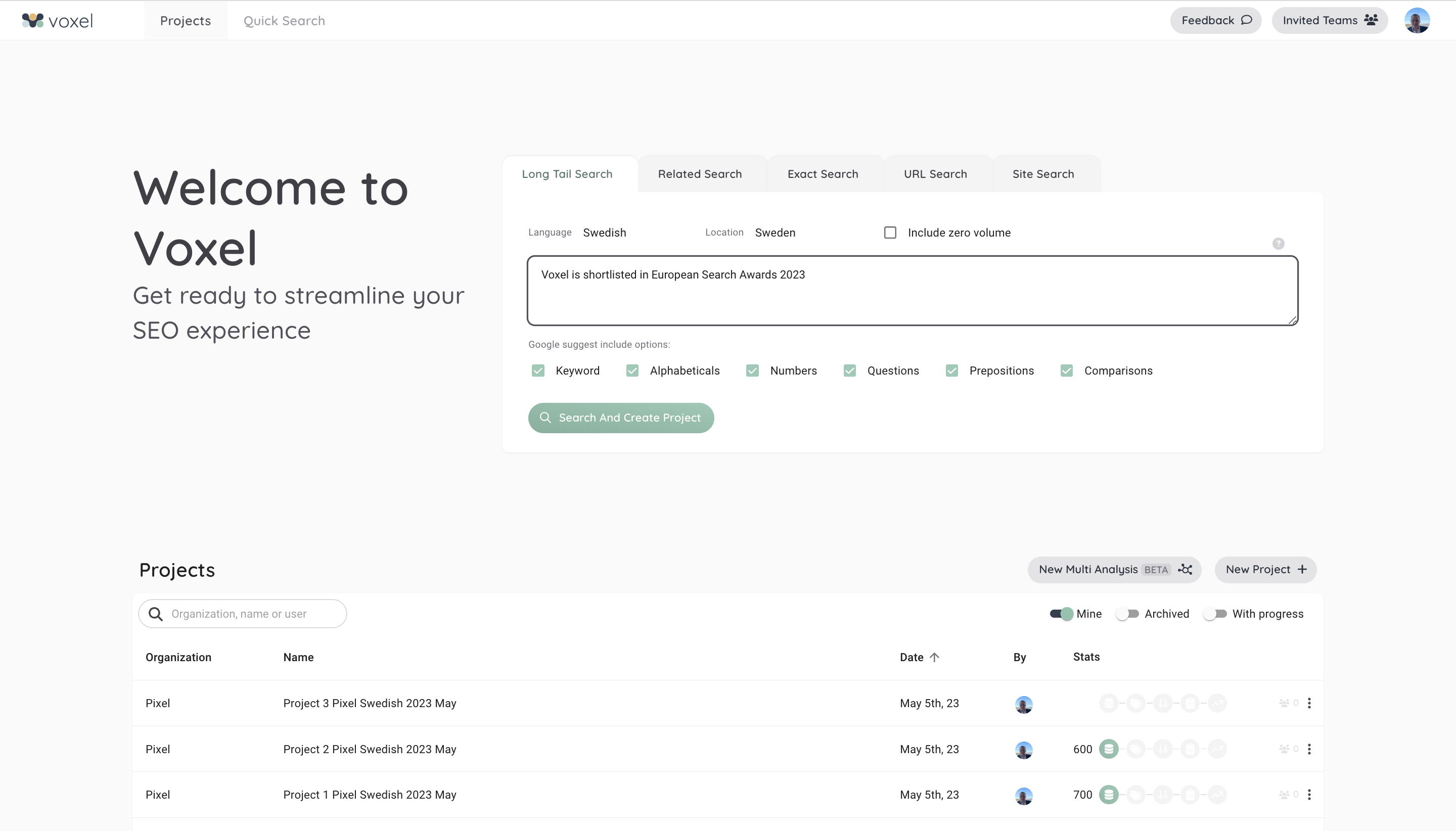Turn on the Archived toggle
Viewport: 1456px width, 831px height.
pos(1127,614)
